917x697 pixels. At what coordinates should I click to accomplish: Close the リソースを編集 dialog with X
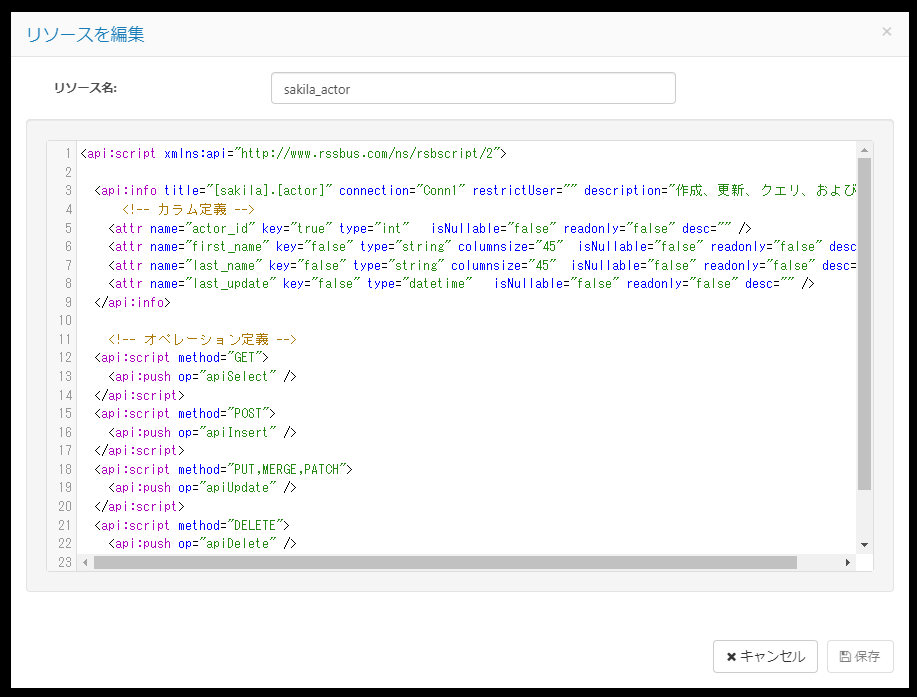click(x=887, y=32)
